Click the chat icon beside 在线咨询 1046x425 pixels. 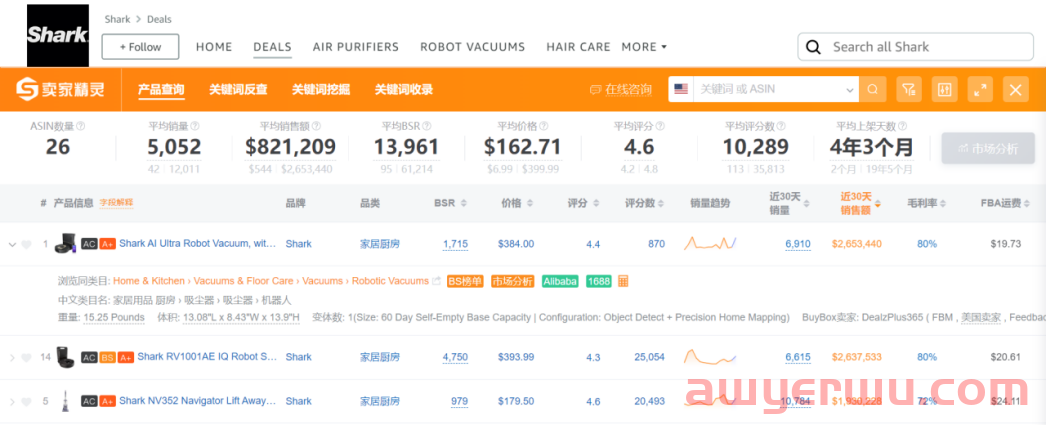click(x=596, y=89)
